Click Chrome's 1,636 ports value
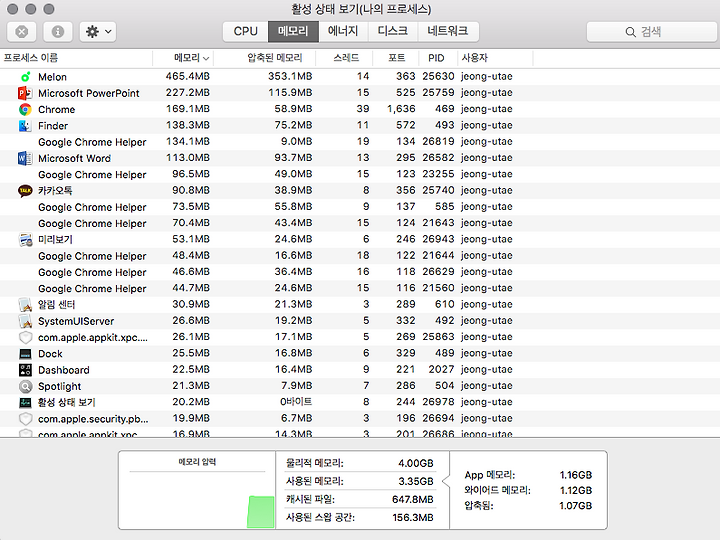Screen dimensions: 720x540 (x=401, y=109)
